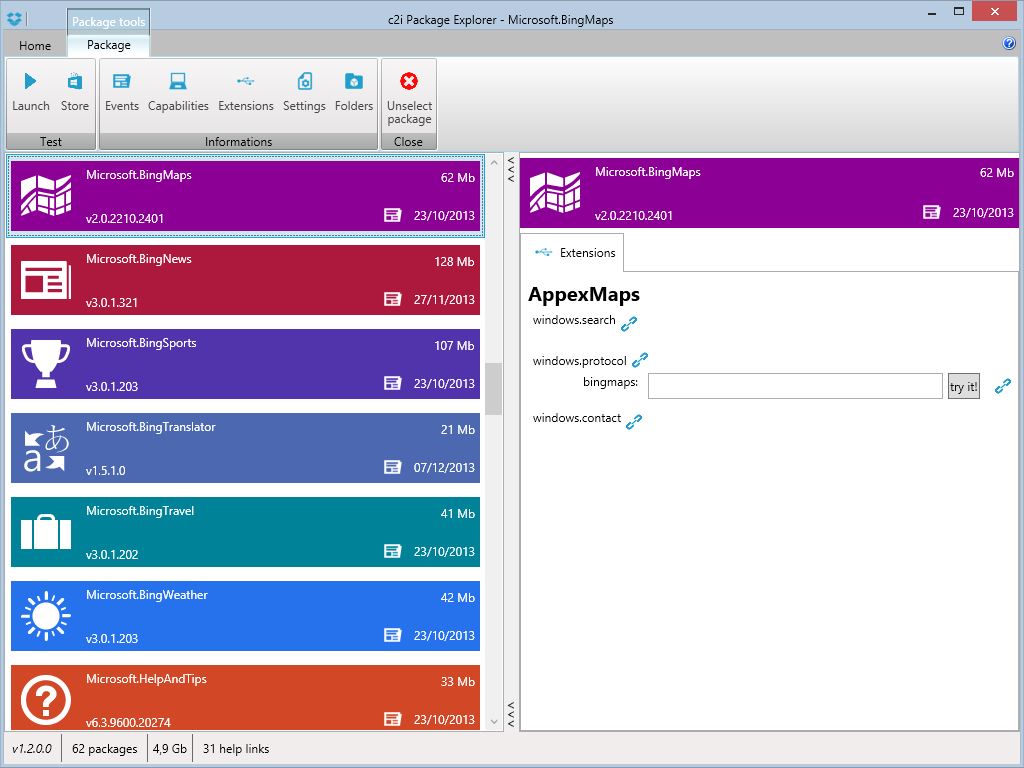Click calendar icon on BingSports row
Viewport: 1024px width, 768px height.
click(x=392, y=383)
